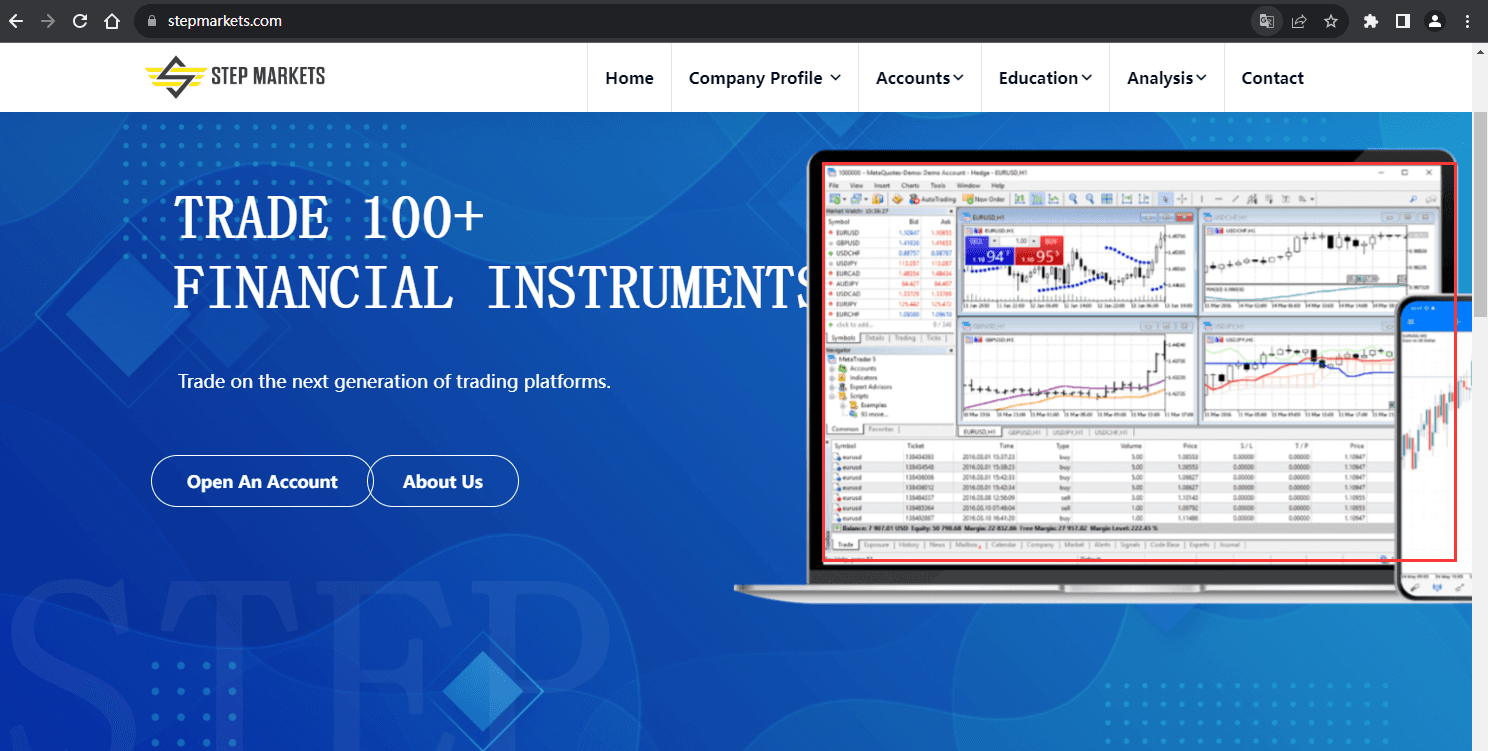The height and width of the screenshot is (751, 1488).
Task: View site security info via lock icon
Action: pos(152,21)
